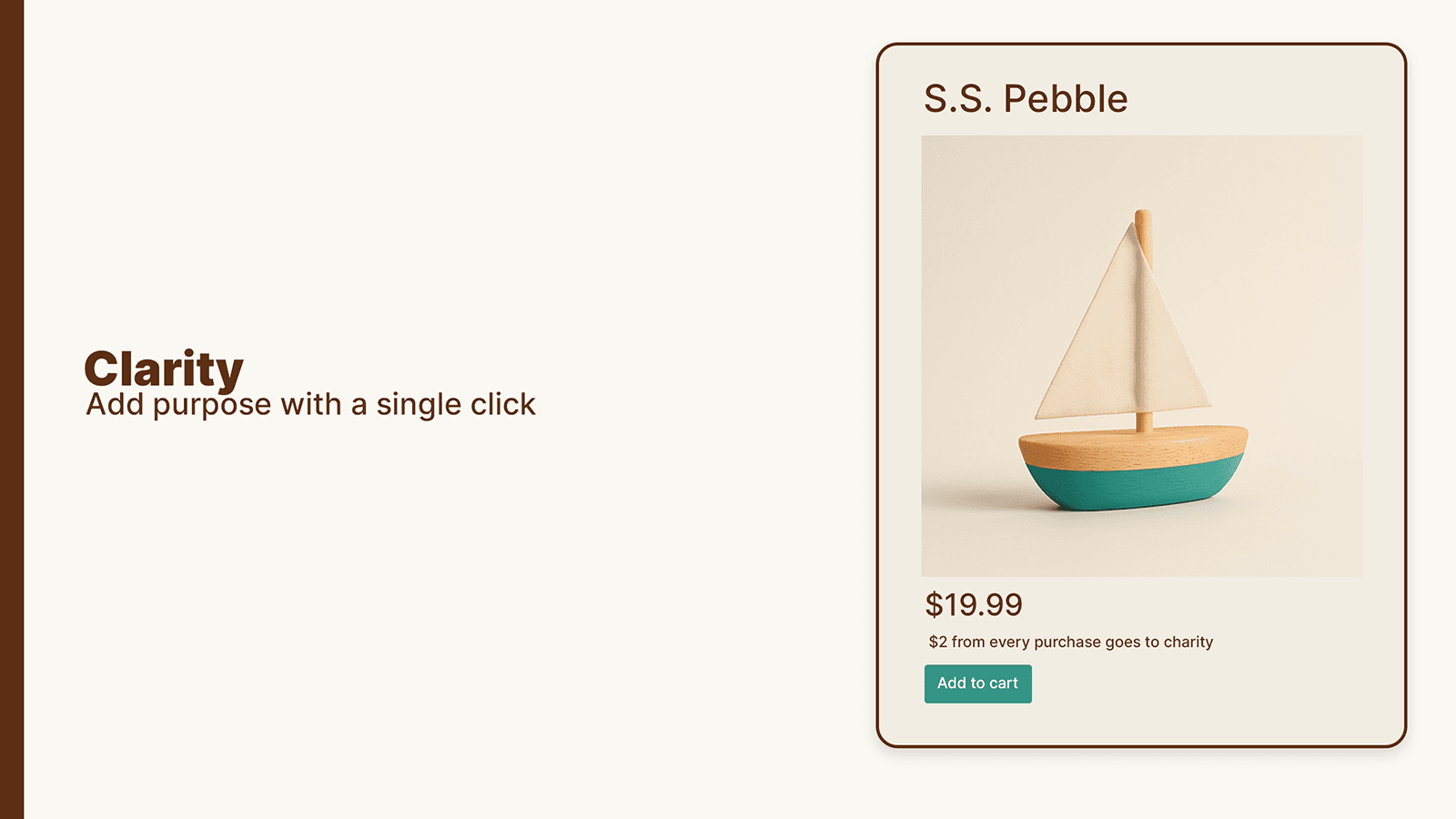Screen dimensions: 1456x819
Task: Click the word "purchase" in the donation note
Action: [1067, 642]
